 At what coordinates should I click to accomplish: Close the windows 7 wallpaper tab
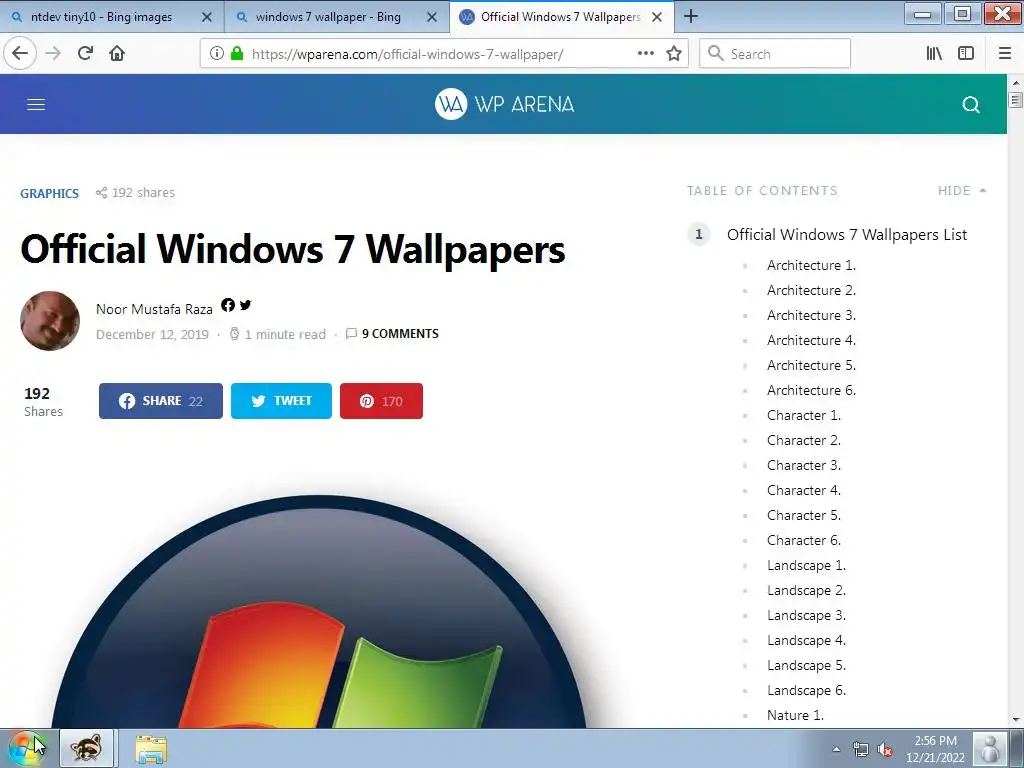[432, 17]
